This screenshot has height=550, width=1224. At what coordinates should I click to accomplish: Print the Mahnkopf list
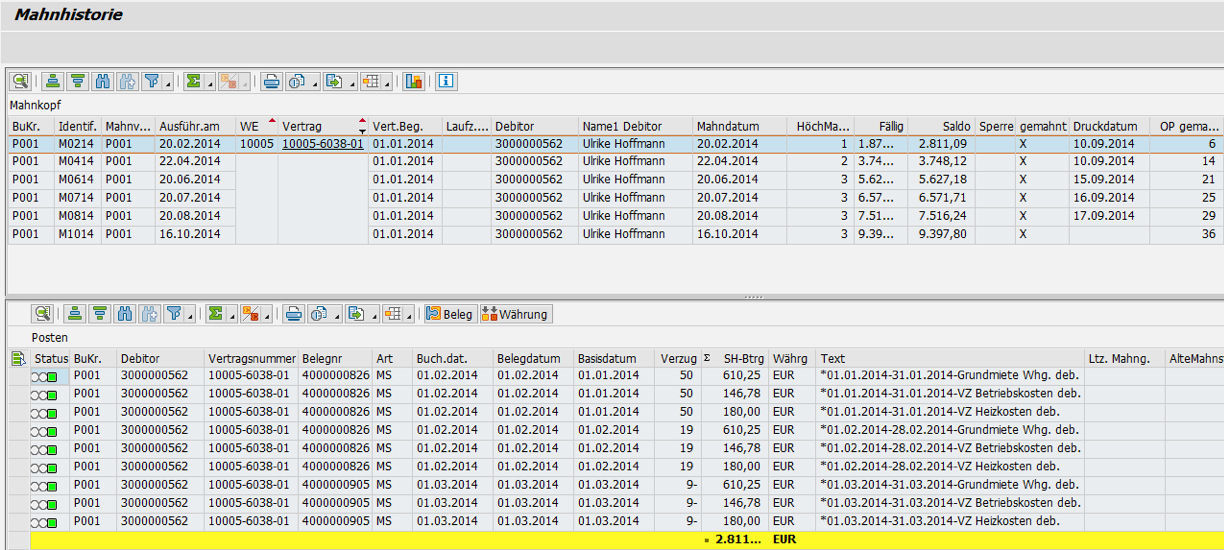(271, 81)
